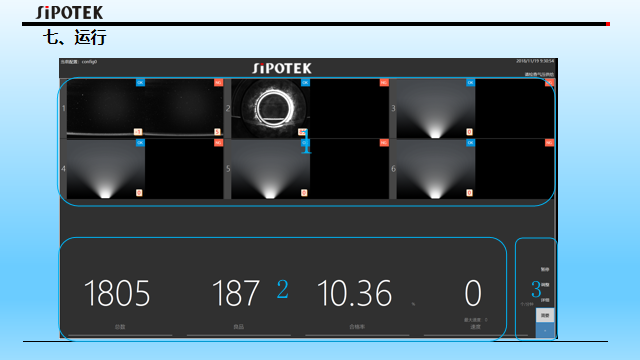640x360 pixels.
Task: Click the 调整 adjust menu entry
Action: 545,285
